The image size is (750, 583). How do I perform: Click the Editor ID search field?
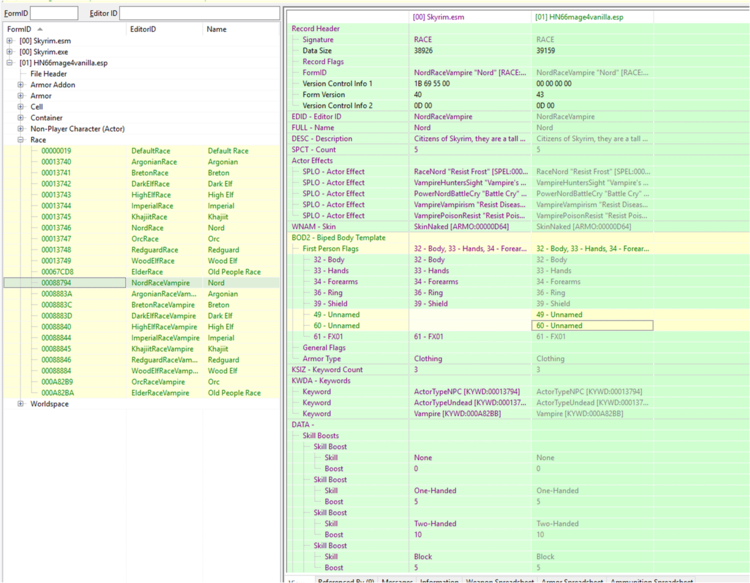(199, 13)
